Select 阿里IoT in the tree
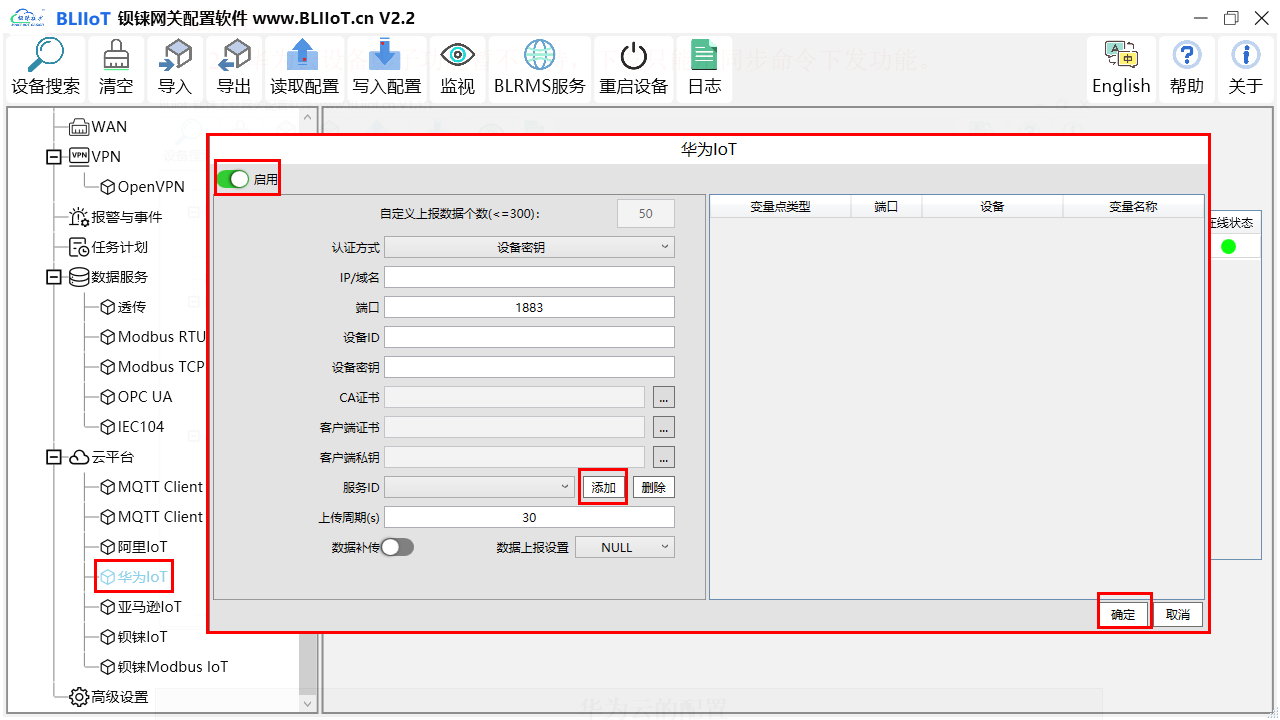This screenshot has height=720, width=1280. tap(134, 547)
